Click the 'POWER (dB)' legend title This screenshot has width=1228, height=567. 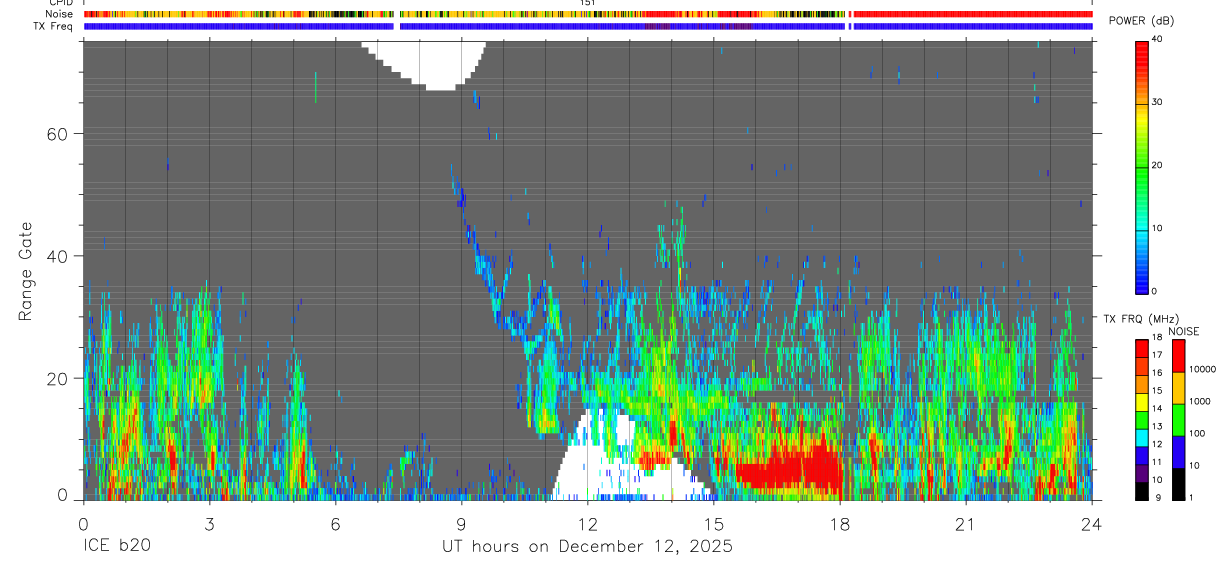pyautogui.click(x=1141, y=21)
